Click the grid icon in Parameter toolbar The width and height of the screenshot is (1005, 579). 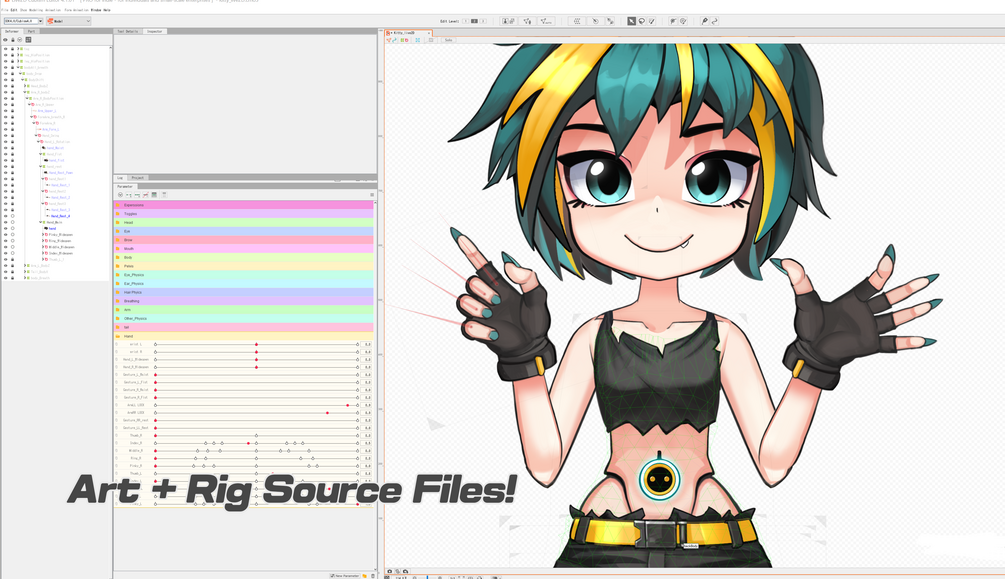coord(154,195)
